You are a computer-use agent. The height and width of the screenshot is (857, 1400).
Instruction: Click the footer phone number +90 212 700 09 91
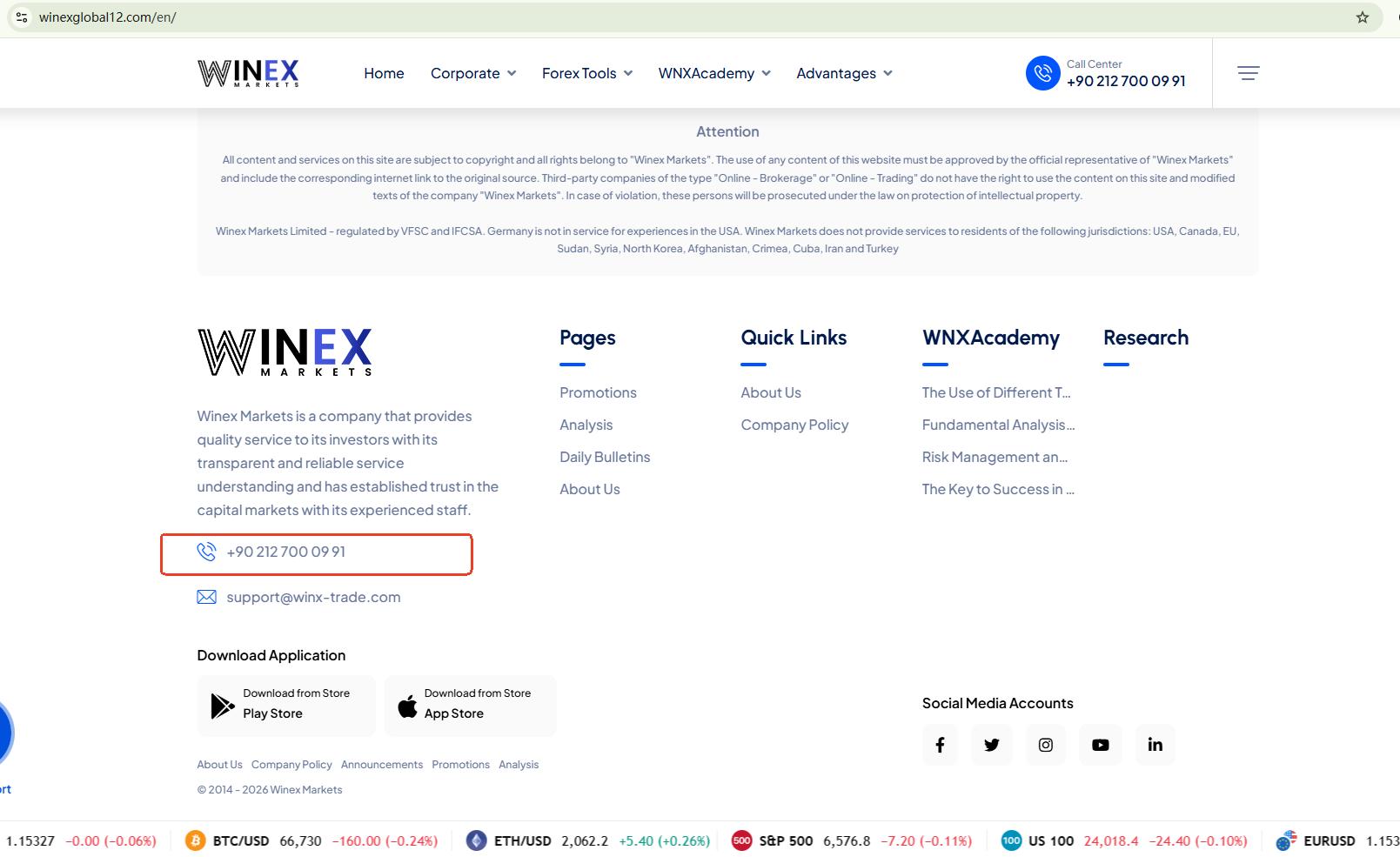click(x=285, y=552)
